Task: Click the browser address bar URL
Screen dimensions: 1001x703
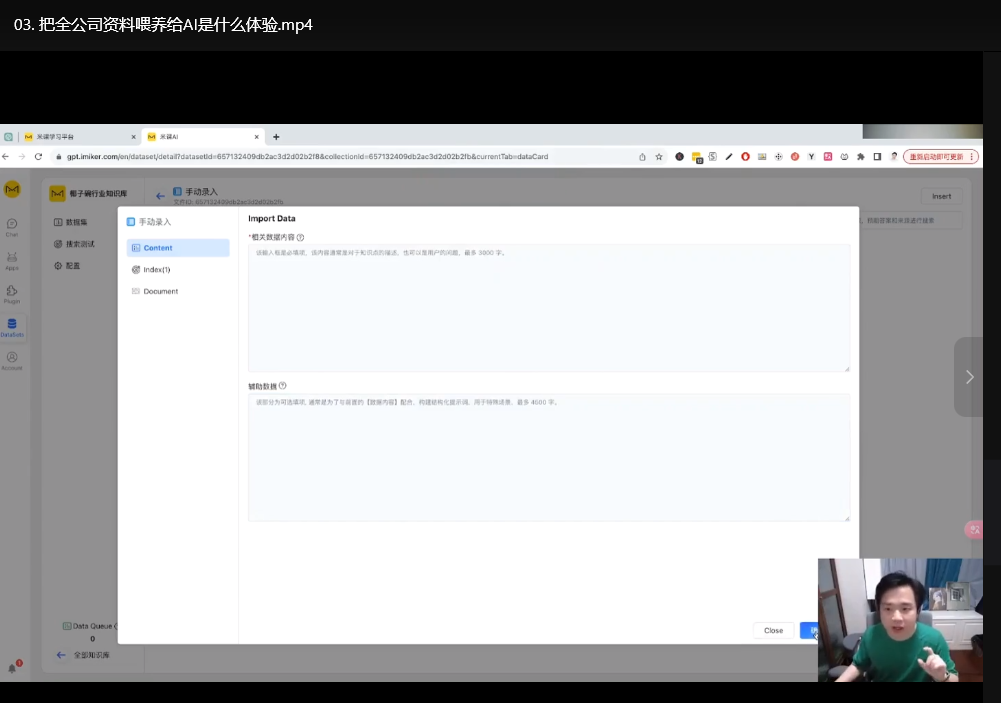Action: click(307, 156)
